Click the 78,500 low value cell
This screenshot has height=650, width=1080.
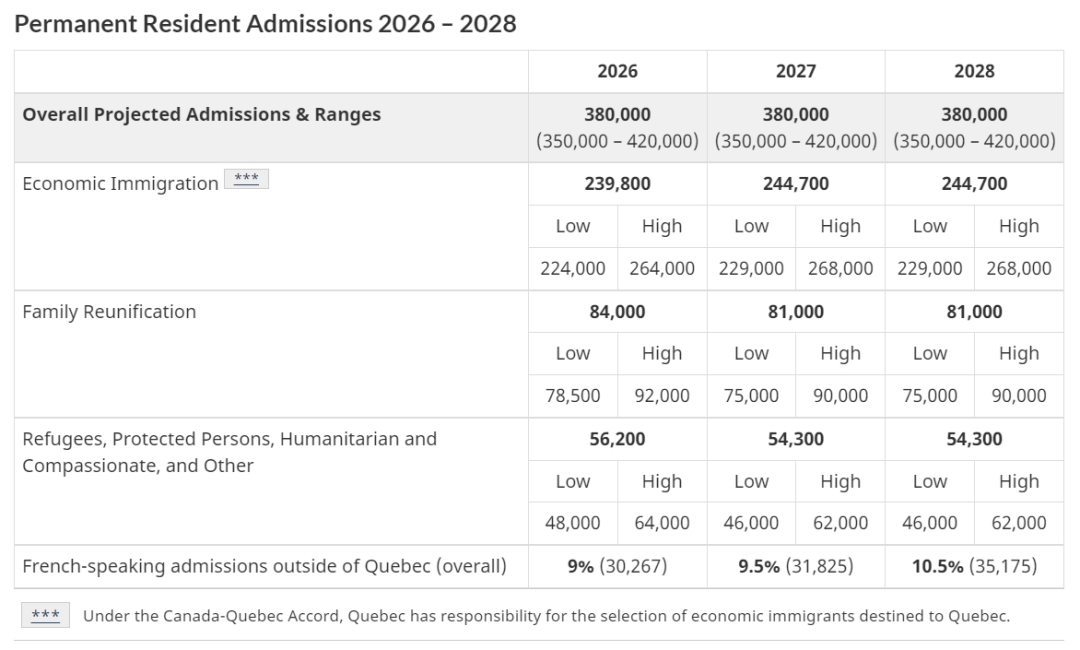(573, 396)
